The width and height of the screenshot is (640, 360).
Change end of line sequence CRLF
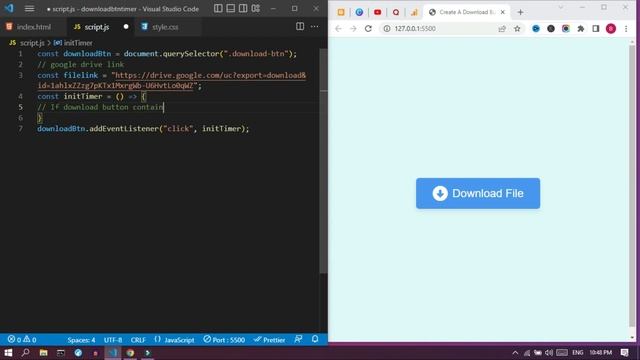[138, 340]
